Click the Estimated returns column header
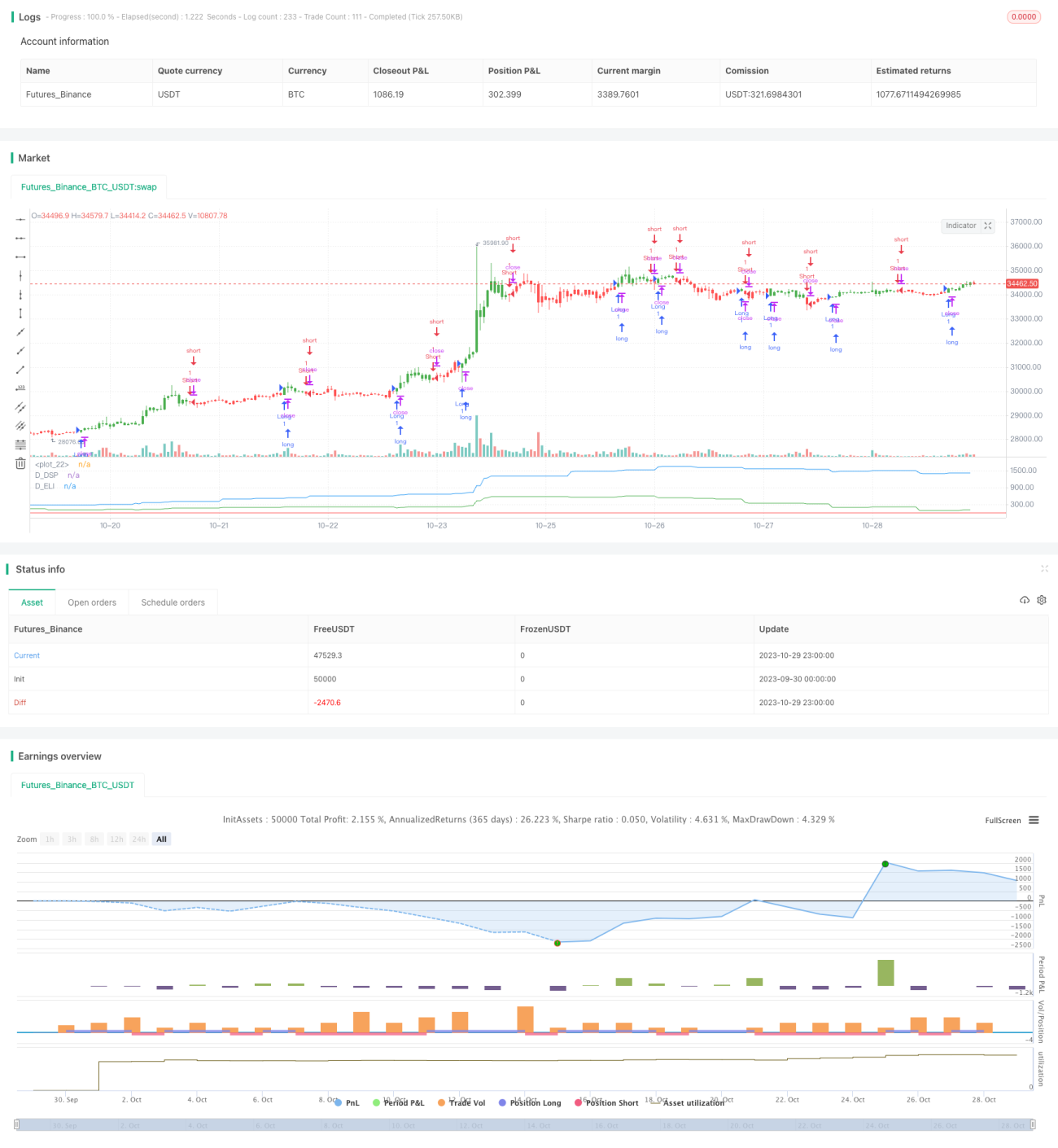 click(913, 71)
